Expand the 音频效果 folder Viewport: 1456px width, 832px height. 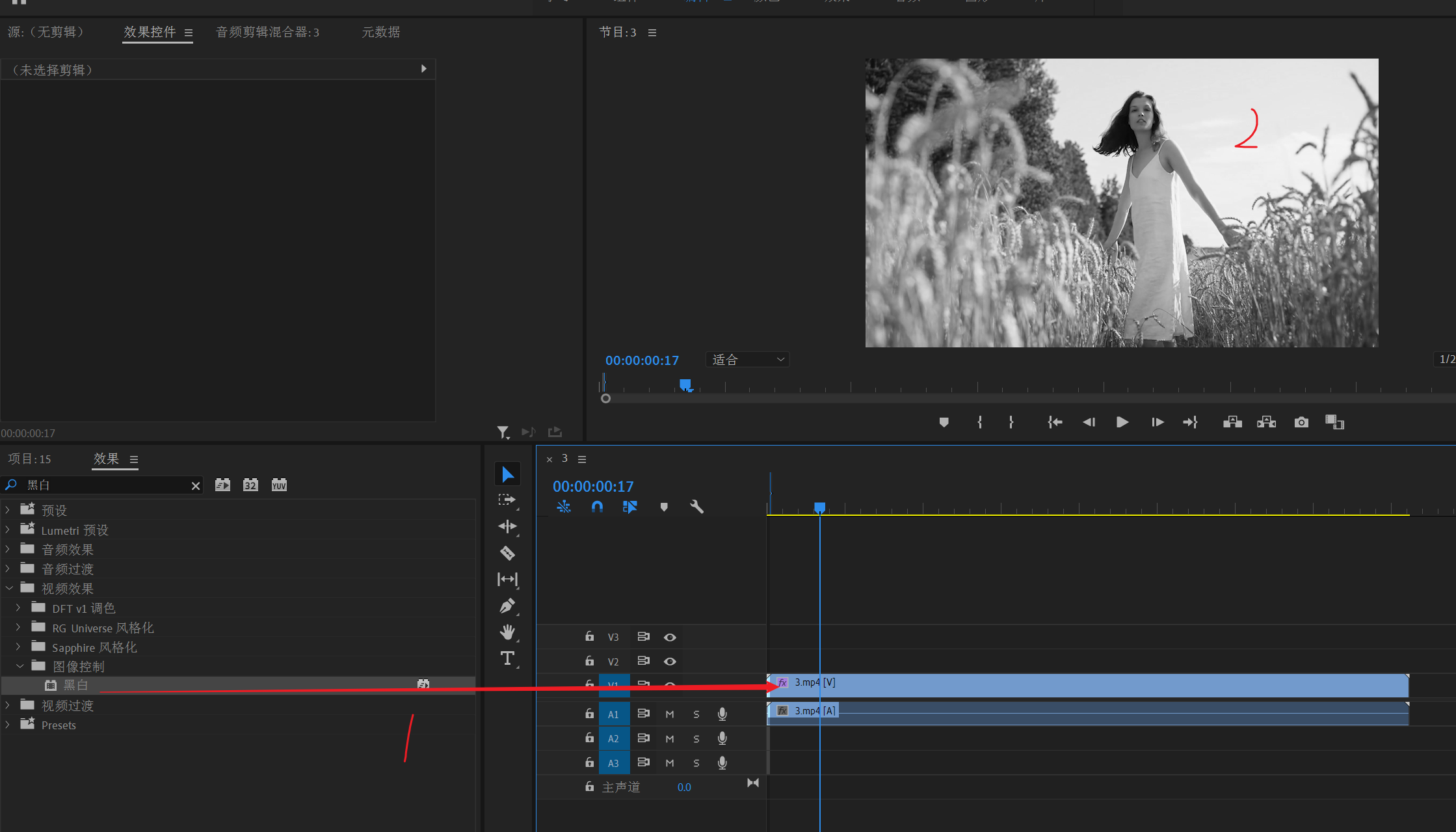pyautogui.click(x=8, y=549)
